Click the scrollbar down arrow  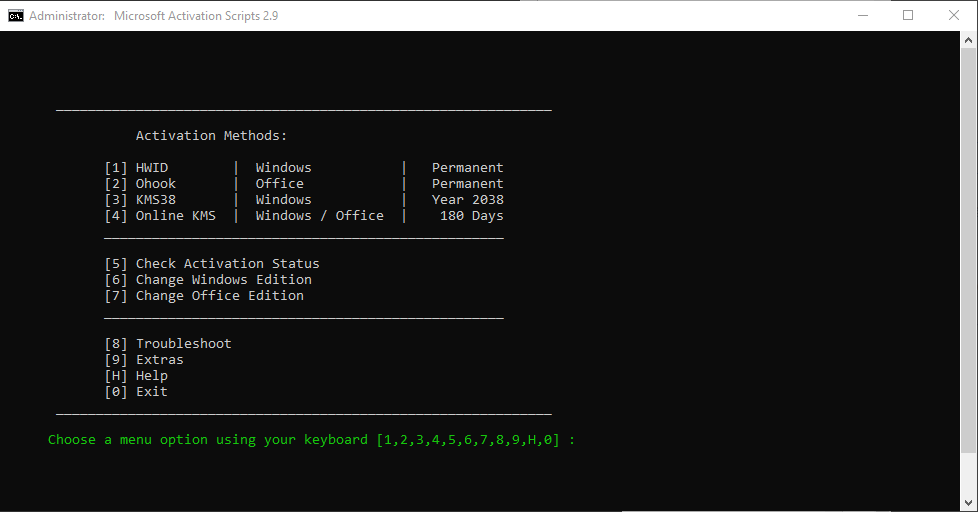(x=969, y=503)
